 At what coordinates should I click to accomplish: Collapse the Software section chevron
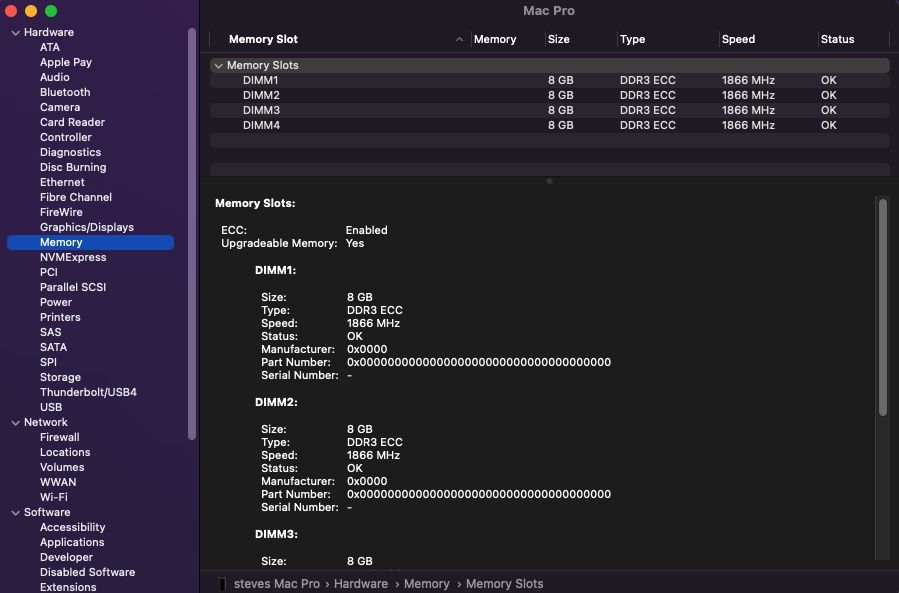[15, 512]
